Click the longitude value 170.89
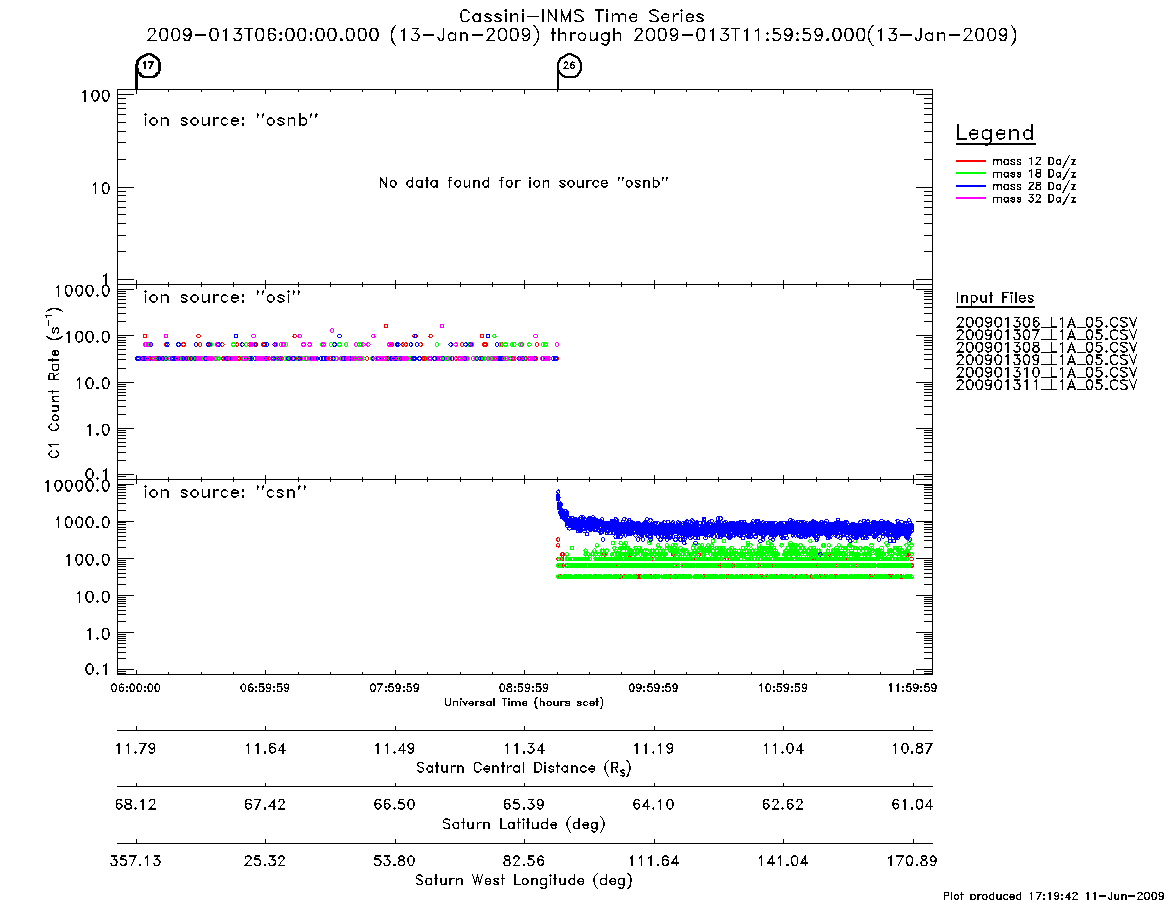 click(912, 861)
